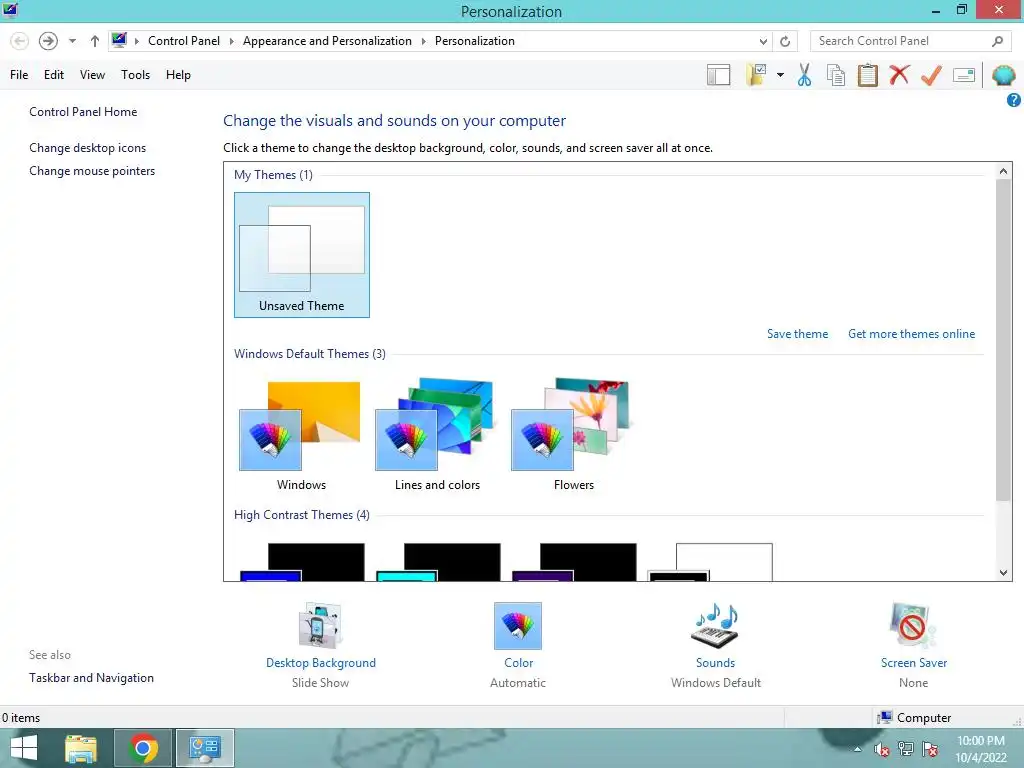Open Desktop Background settings icon
This screenshot has width=1024, height=768.
[x=321, y=626]
